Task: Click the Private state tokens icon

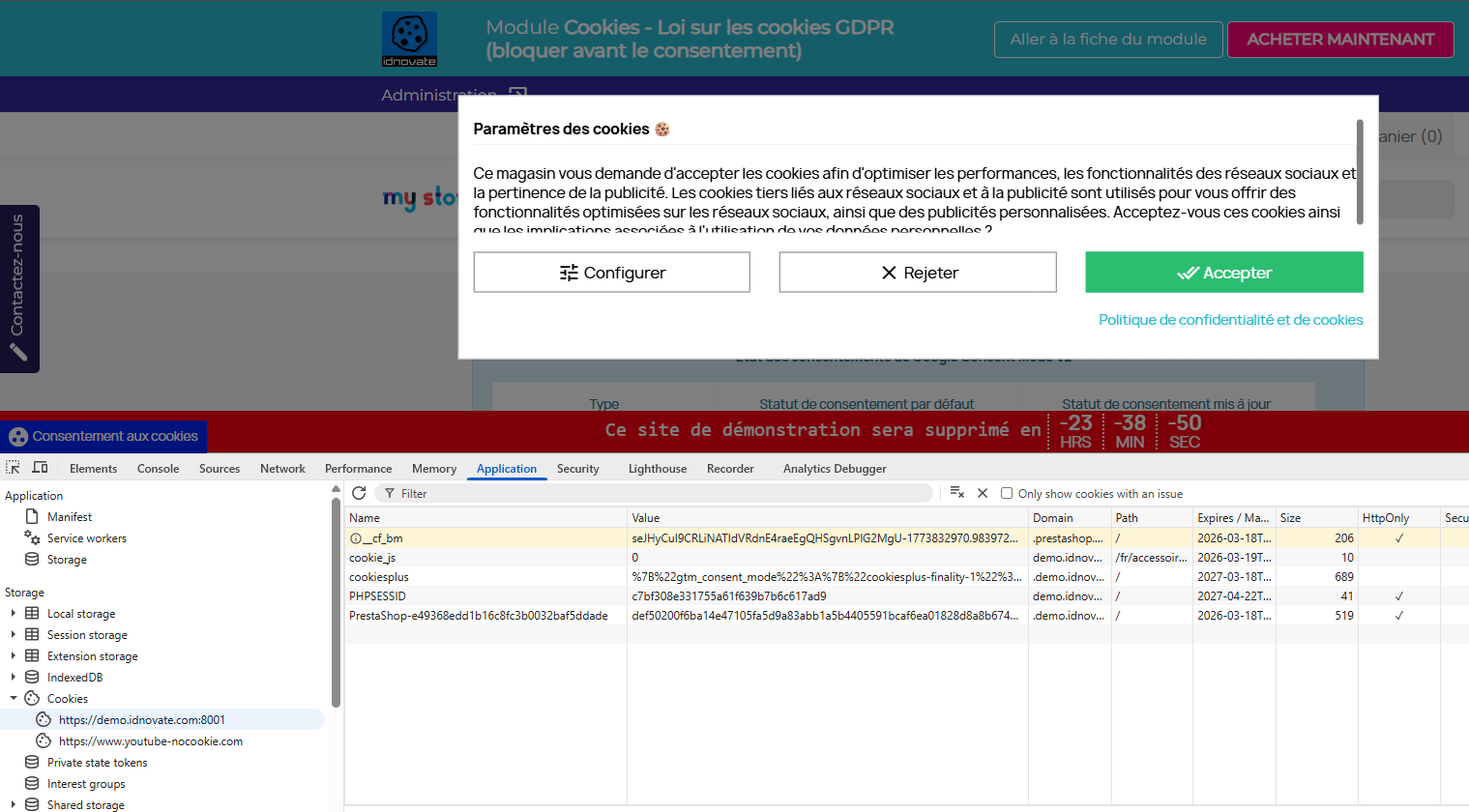Action: pyautogui.click(x=32, y=762)
